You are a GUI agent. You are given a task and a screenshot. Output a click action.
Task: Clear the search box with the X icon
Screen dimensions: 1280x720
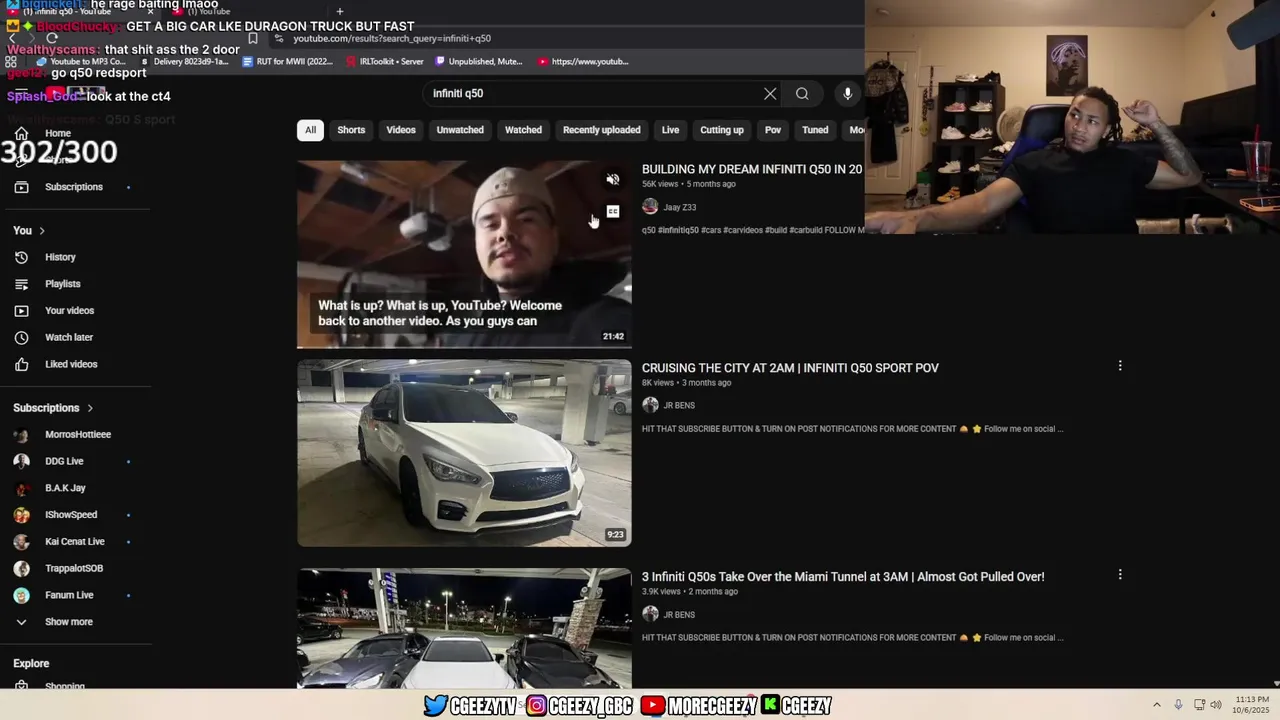click(770, 94)
